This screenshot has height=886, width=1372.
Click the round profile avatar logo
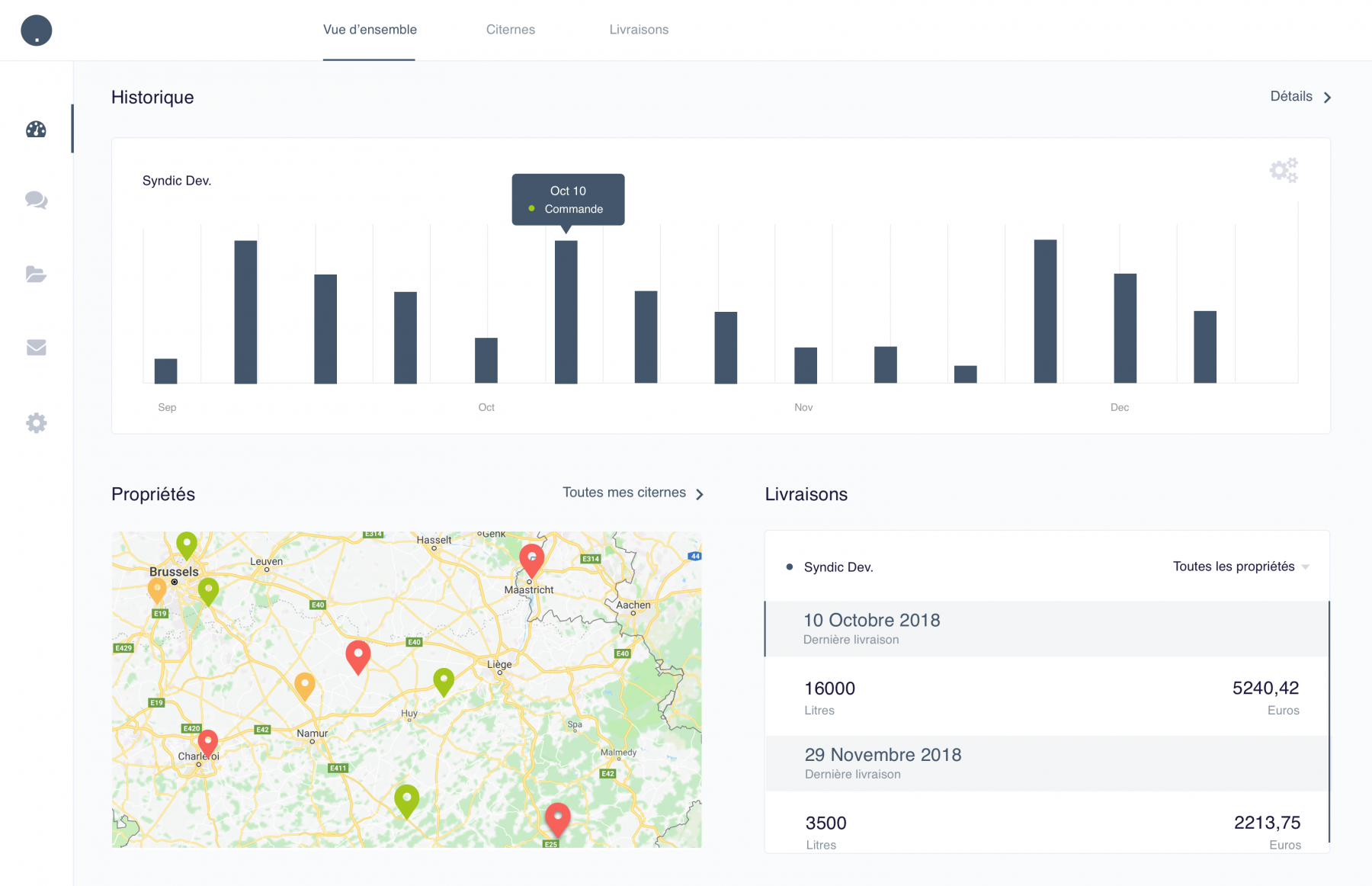click(36, 30)
